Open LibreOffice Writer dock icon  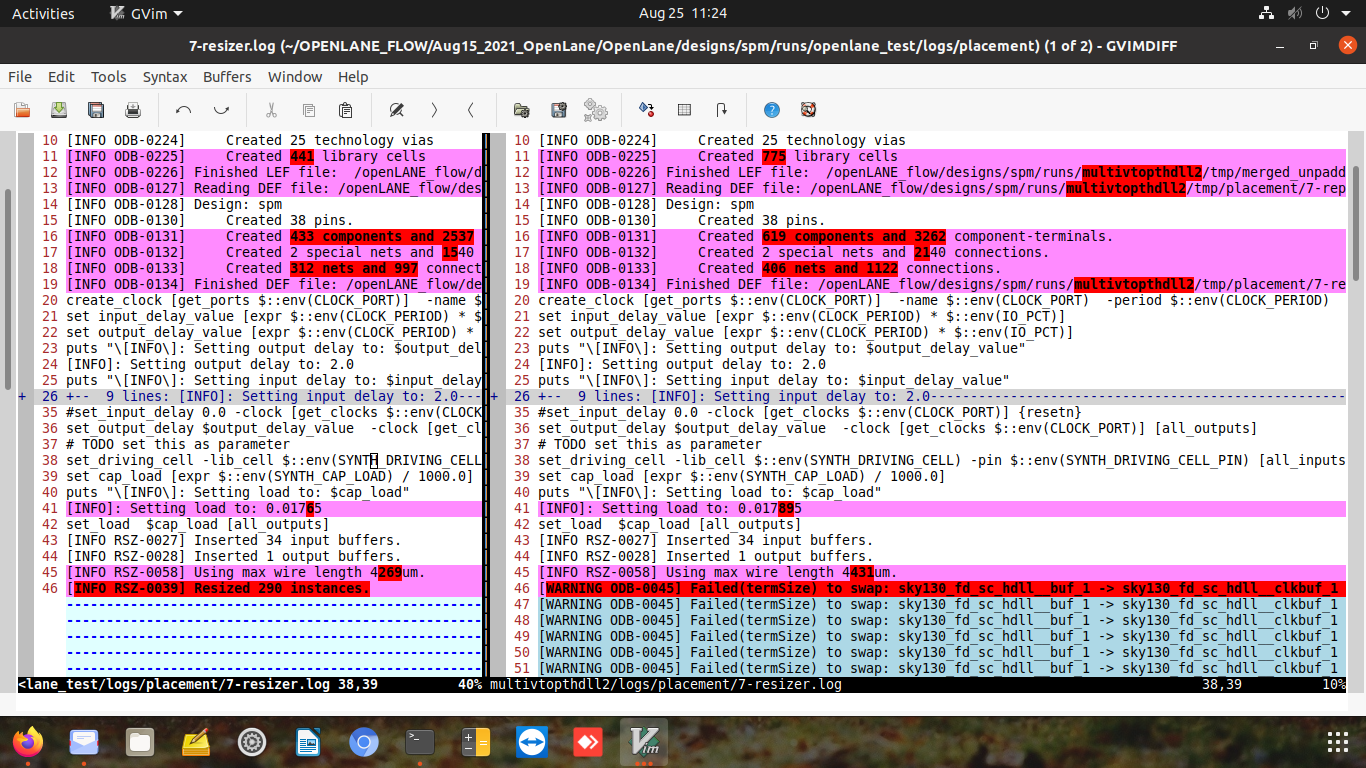tap(307, 742)
